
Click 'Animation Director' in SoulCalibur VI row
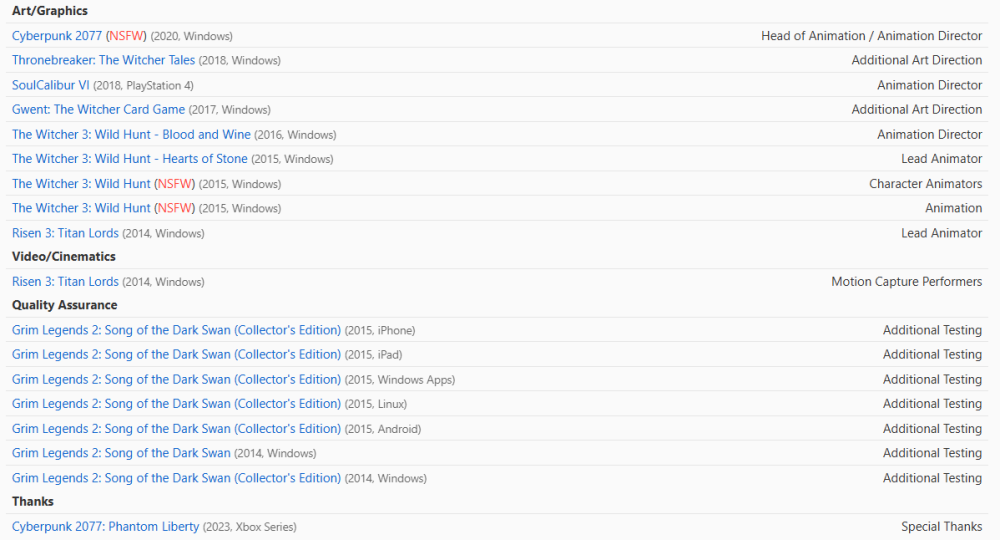point(929,85)
